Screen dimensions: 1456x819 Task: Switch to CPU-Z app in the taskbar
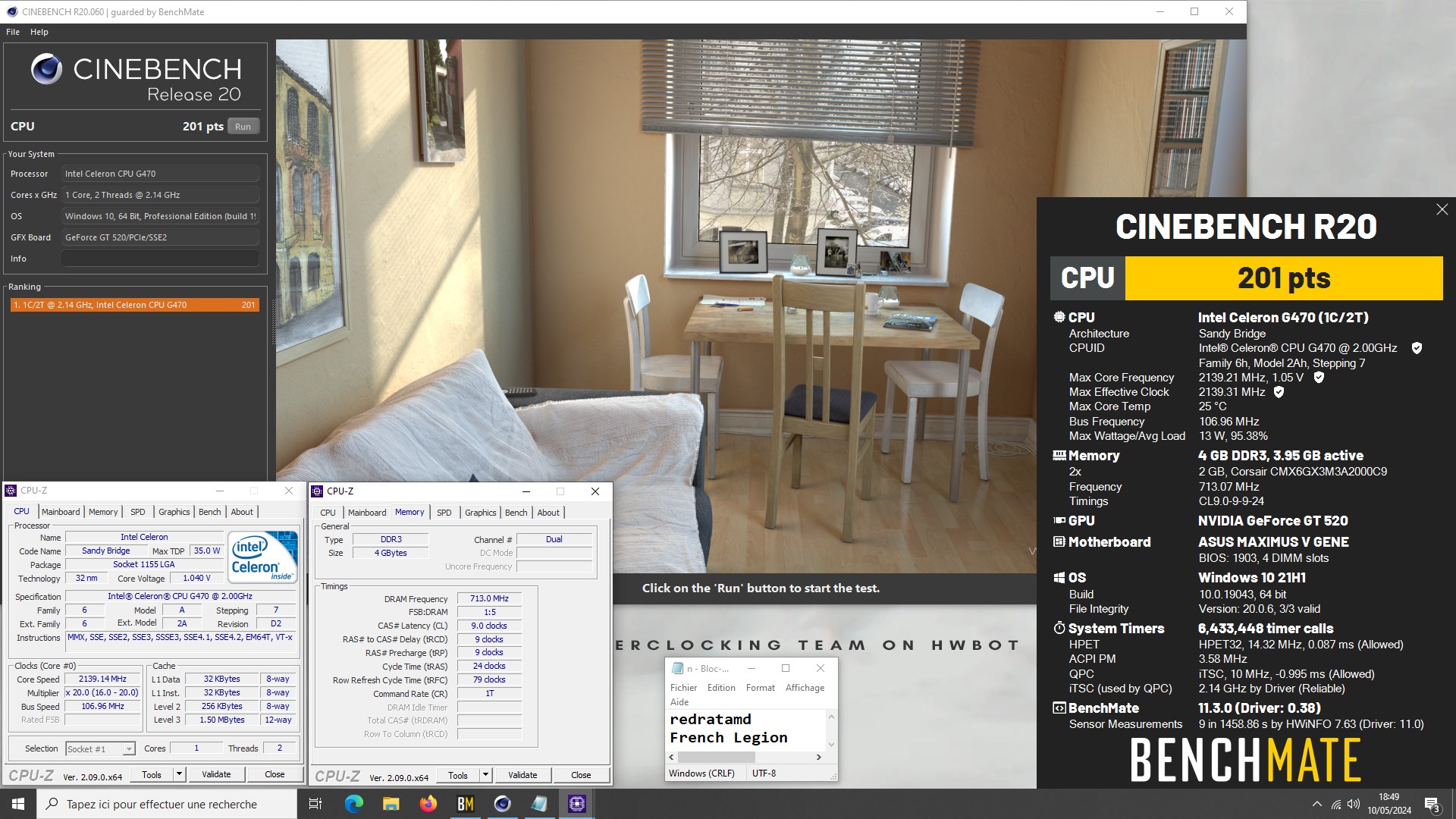click(576, 804)
